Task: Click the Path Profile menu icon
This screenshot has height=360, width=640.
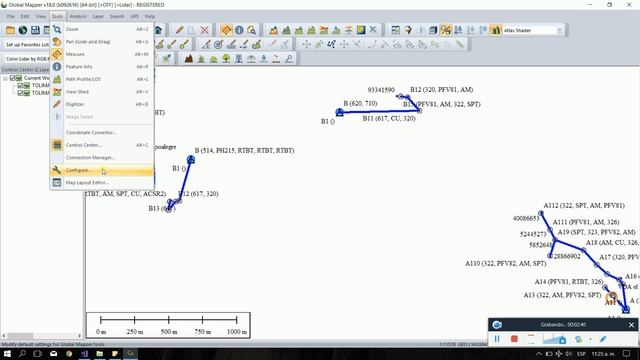Action: (x=57, y=79)
